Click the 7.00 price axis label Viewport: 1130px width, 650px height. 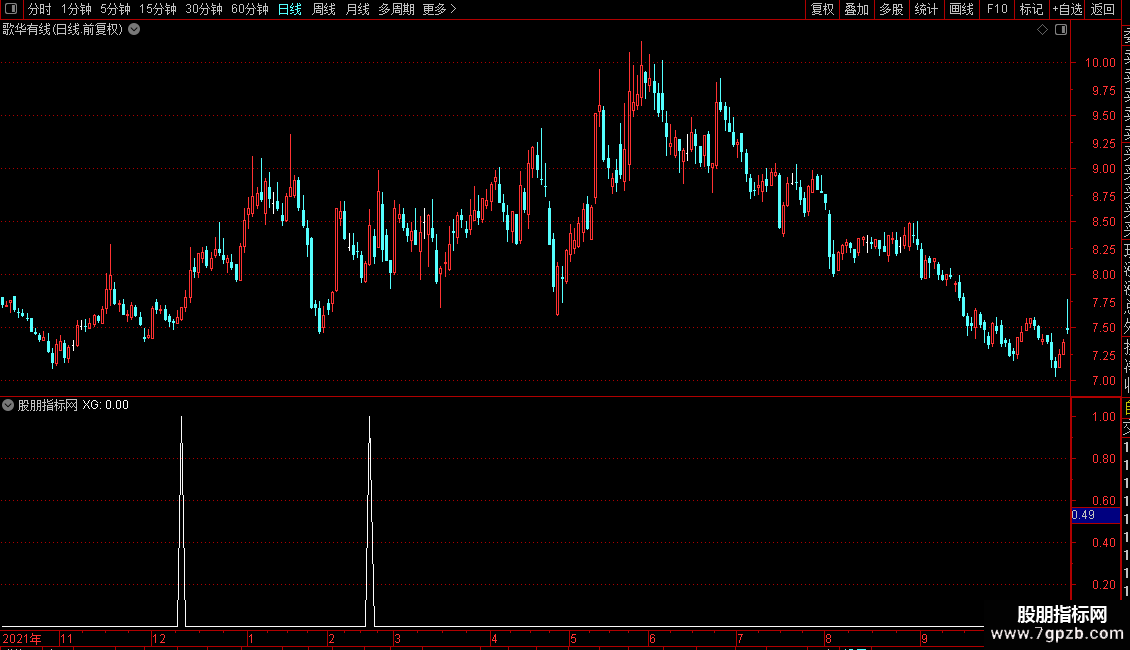click(x=1103, y=380)
